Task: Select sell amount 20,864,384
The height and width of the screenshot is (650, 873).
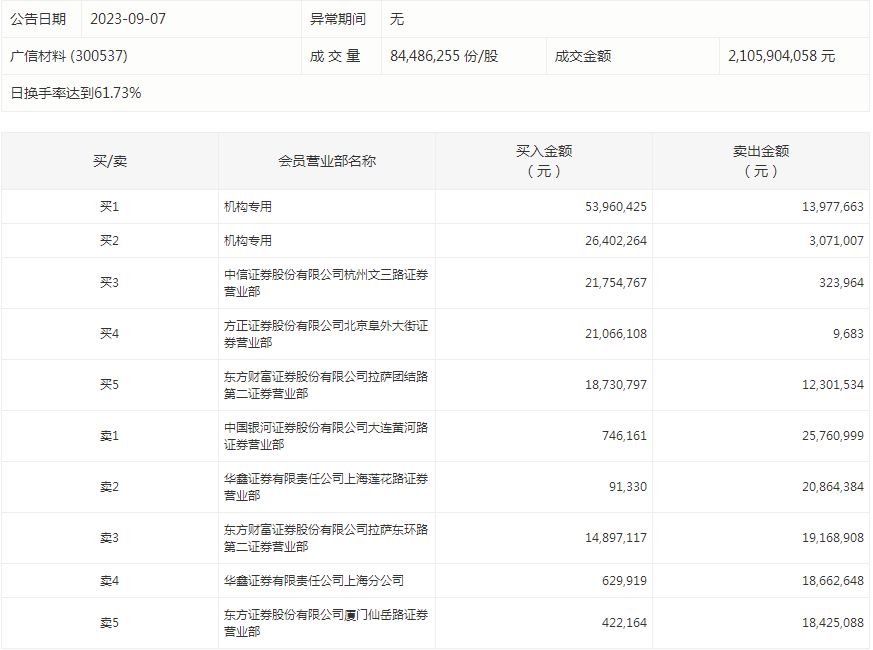Action: [833, 487]
